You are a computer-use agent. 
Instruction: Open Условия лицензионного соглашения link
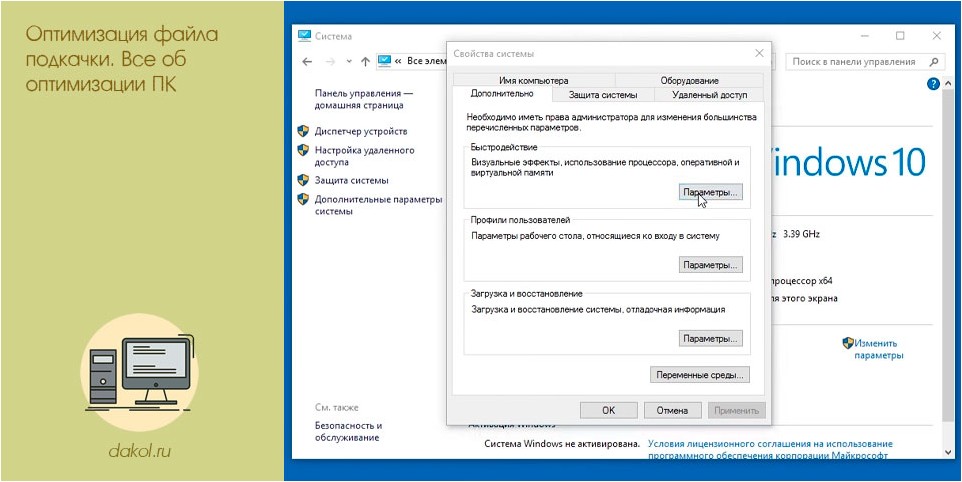pyautogui.click(x=770, y=449)
